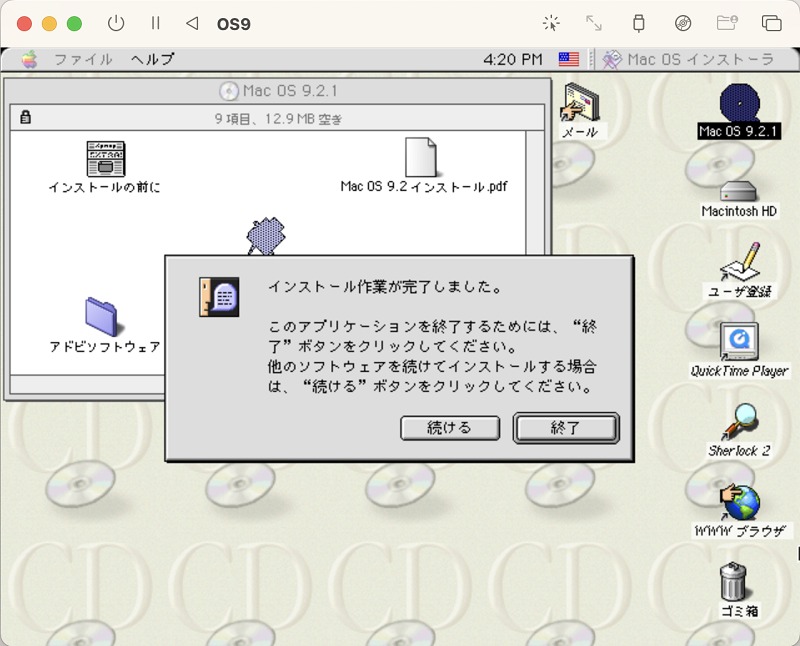This screenshot has width=800, height=646.
Task: Click the speech bubble alert icon in dialog
Action: click(219, 297)
